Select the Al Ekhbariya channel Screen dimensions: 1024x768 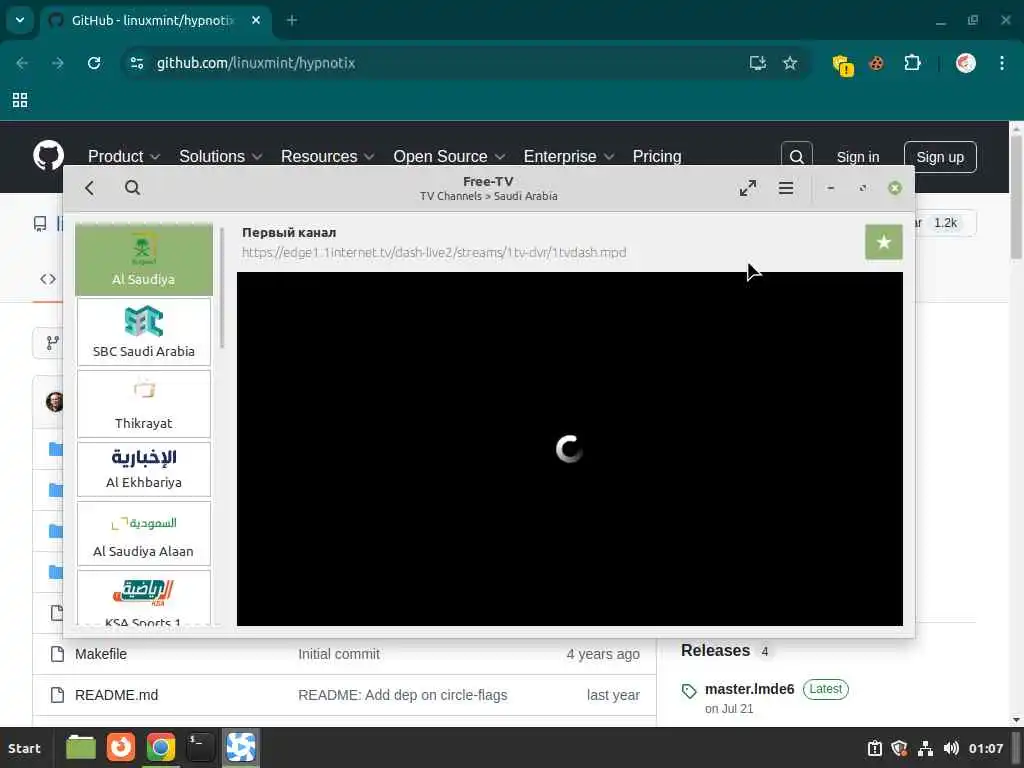point(144,469)
